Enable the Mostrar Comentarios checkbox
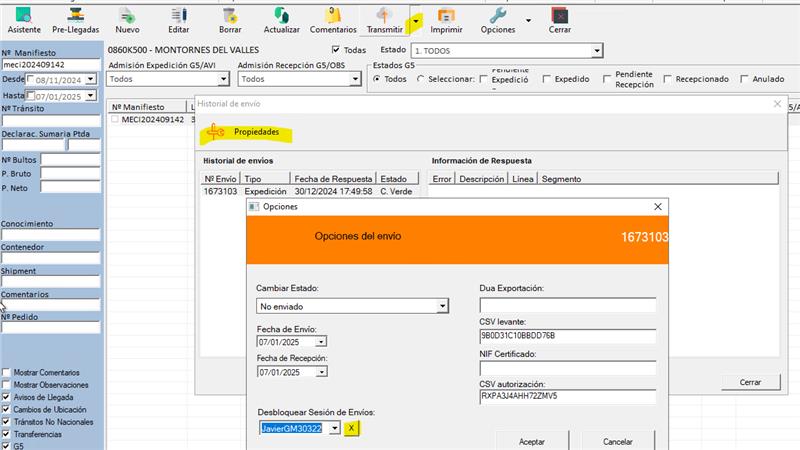 (7, 372)
